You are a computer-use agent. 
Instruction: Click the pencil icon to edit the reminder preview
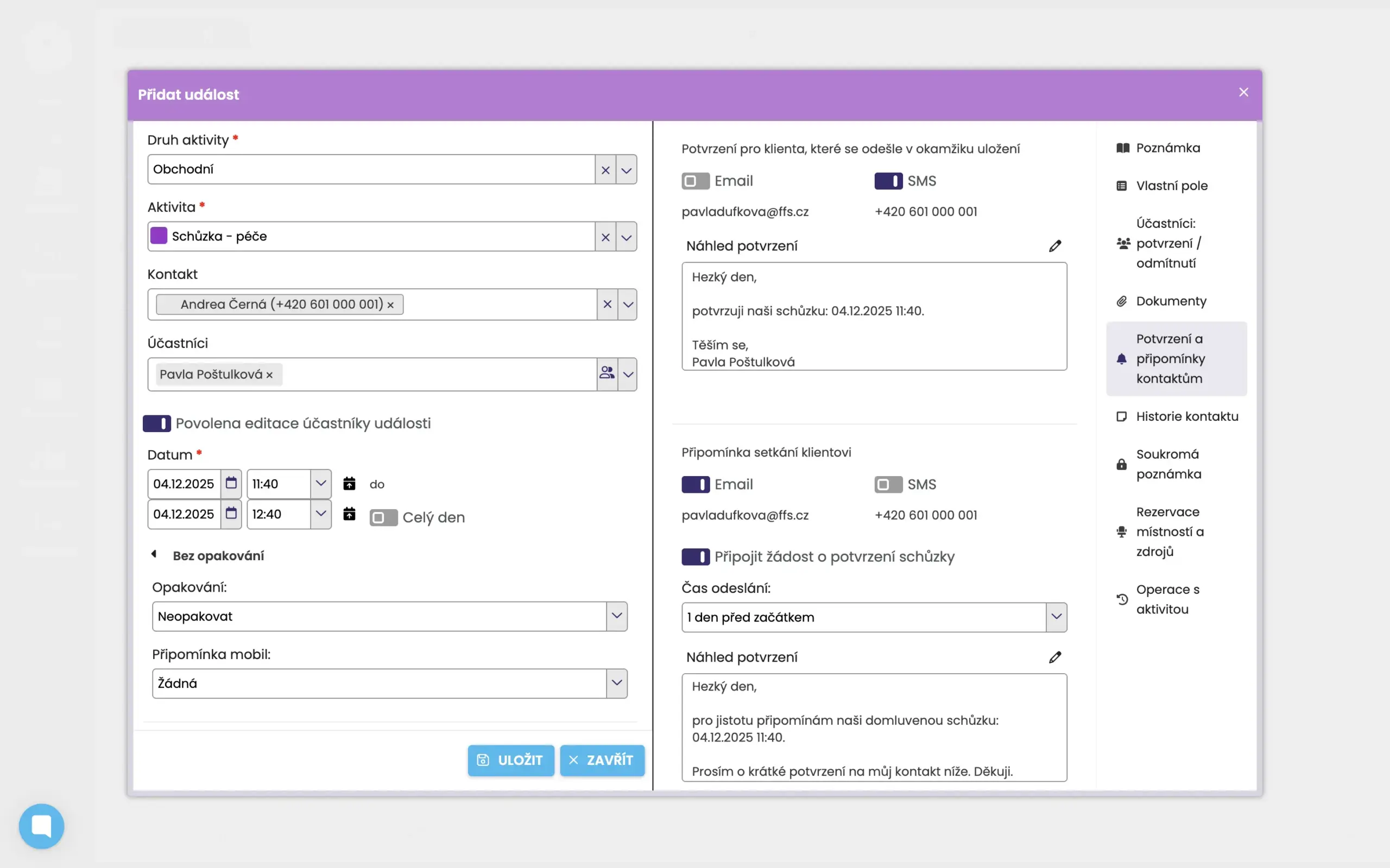pyautogui.click(x=1054, y=657)
